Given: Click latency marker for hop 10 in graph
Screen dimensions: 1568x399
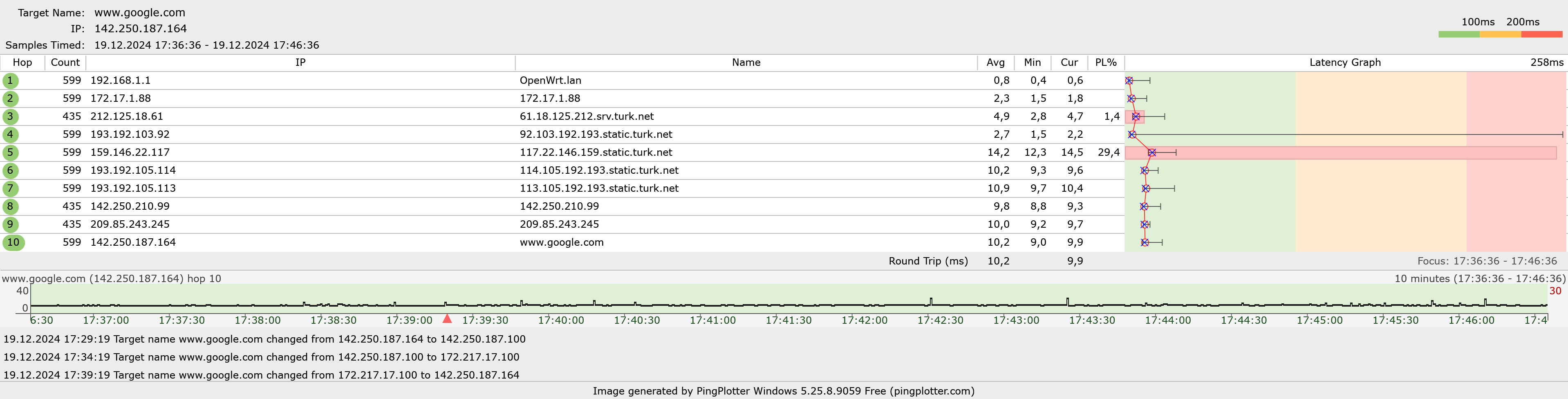Looking at the screenshot, I should tap(1145, 242).
